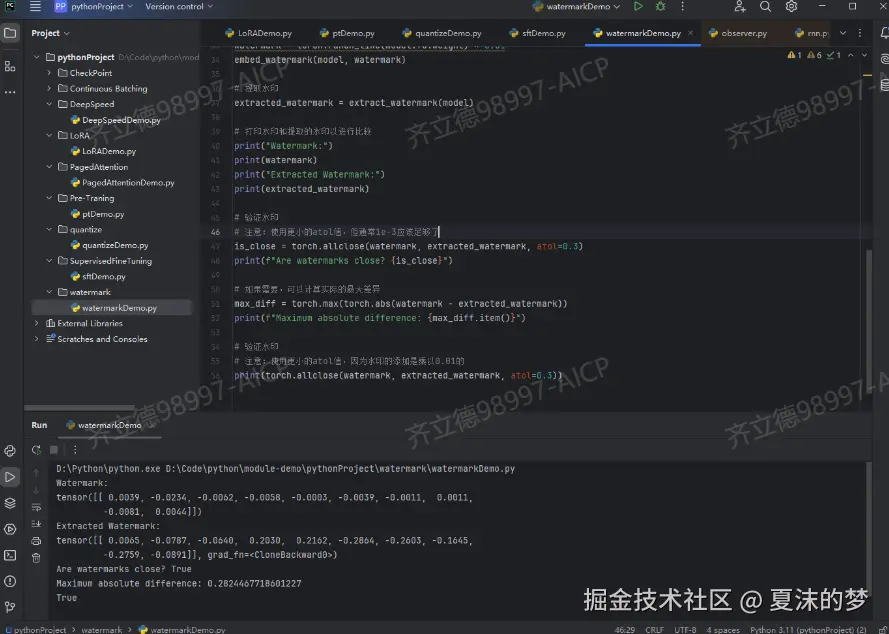Toggle the Project tool window folder icon
Viewport: 889px width, 634px height.
10,33
